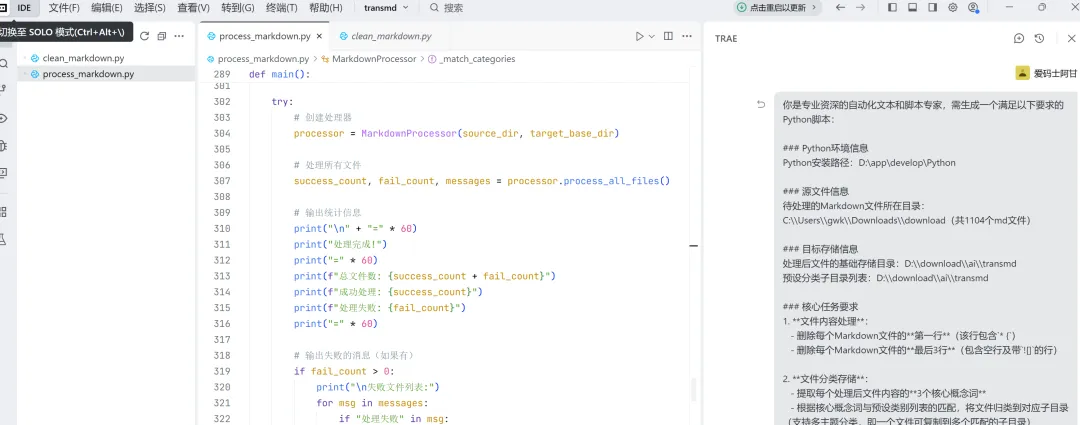Toggle the right AI sidebar
This screenshot has width=1080, height=425.
pos(933,8)
